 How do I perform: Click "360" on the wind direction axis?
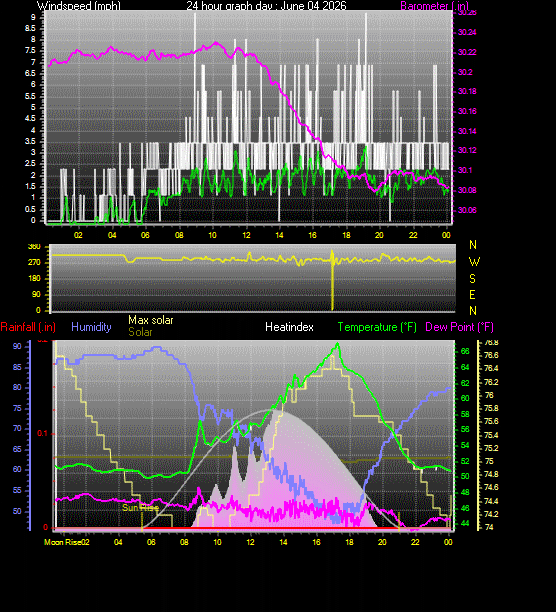coord(34,246)
